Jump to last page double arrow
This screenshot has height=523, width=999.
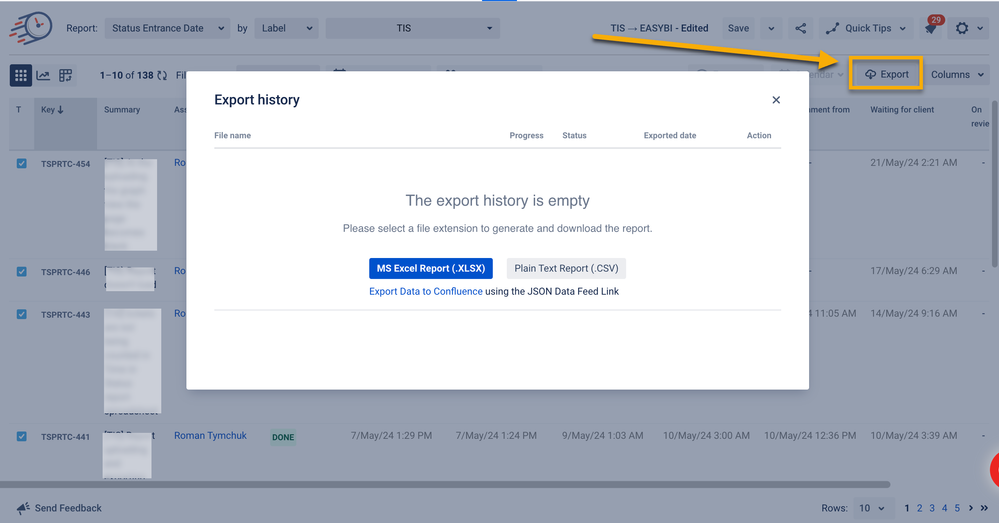pyautogui.click(x=984, y=508)
